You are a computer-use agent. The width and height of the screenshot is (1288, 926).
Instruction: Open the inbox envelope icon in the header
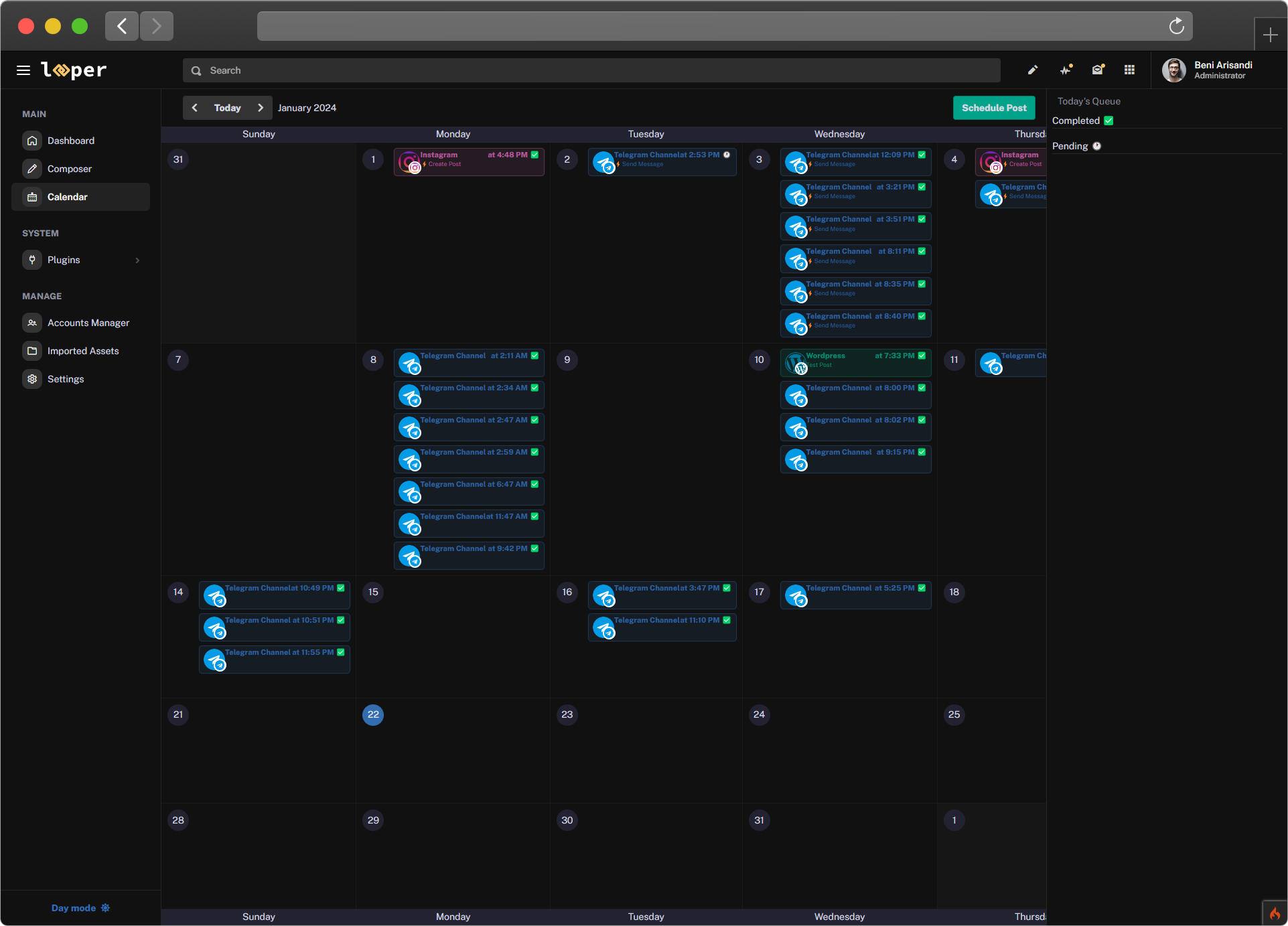pyautogui.click(x=1098, y=70)
